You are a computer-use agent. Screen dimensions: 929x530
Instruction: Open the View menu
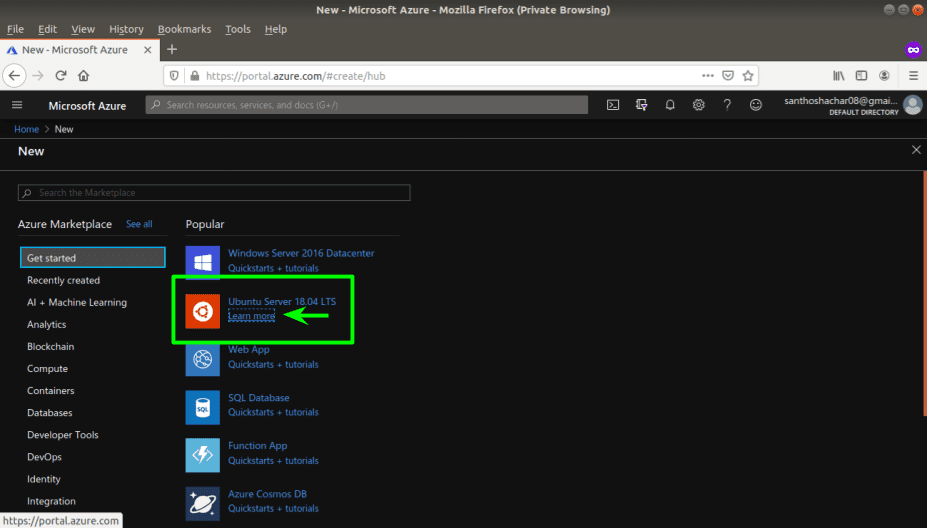83,29
